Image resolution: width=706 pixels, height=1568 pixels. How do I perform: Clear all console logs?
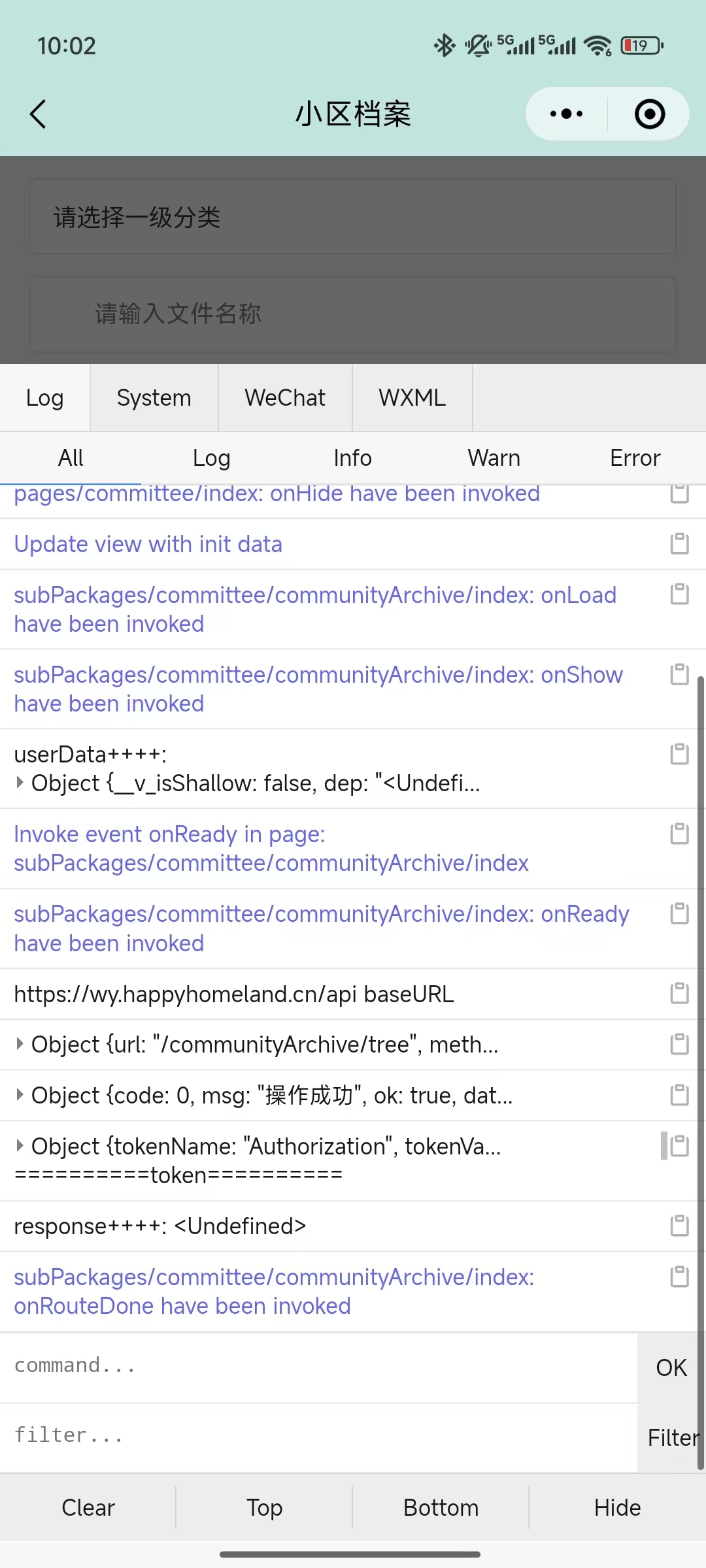pyautogui.click(x=88, y=1507)
